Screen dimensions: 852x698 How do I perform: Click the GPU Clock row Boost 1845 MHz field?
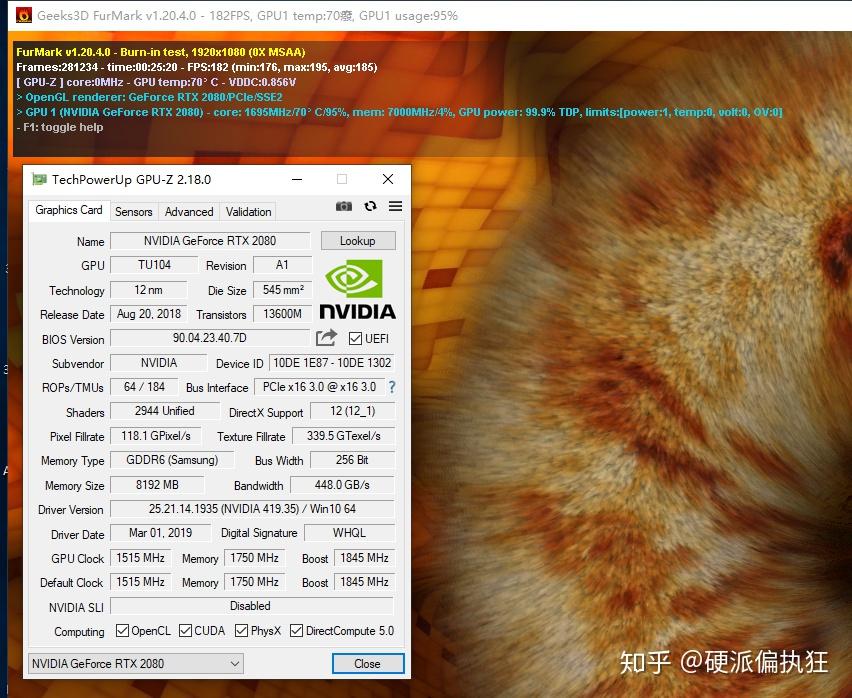(365, 558)
